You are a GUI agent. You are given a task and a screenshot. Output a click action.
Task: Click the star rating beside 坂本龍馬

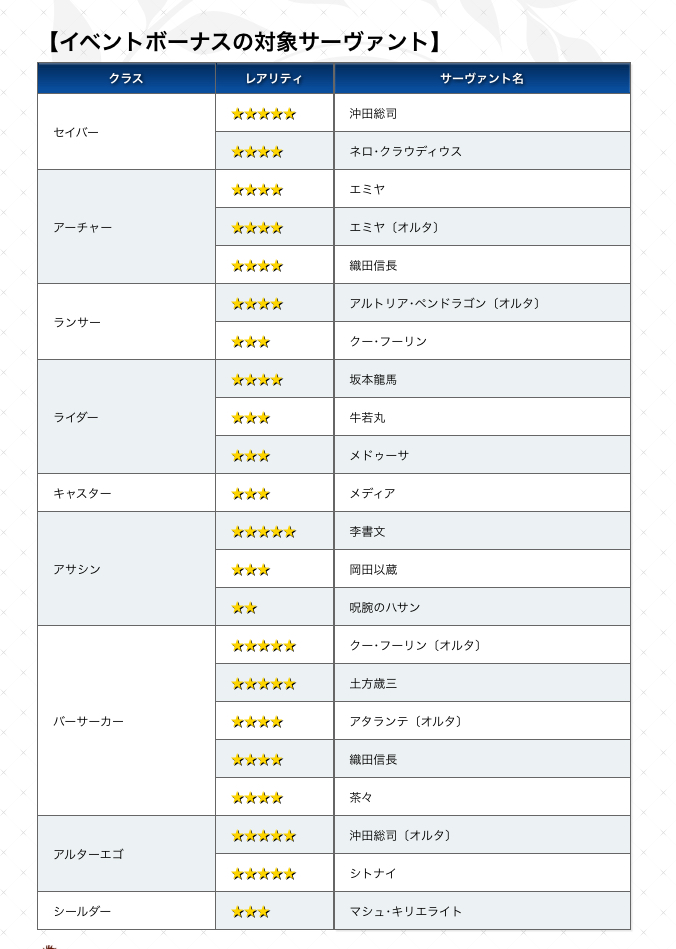257,380
